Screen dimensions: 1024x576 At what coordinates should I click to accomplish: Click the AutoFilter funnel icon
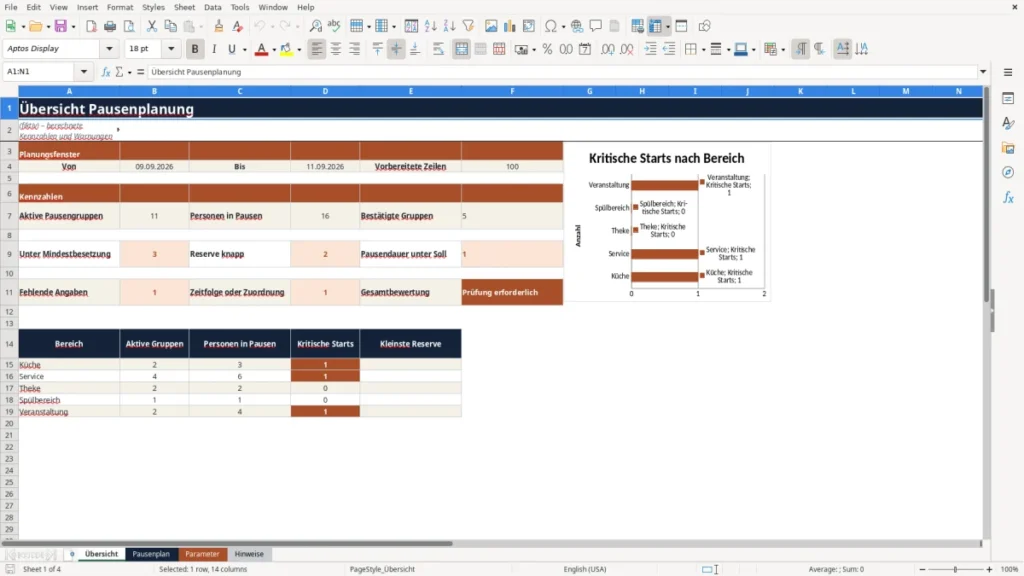coord(468,26)
